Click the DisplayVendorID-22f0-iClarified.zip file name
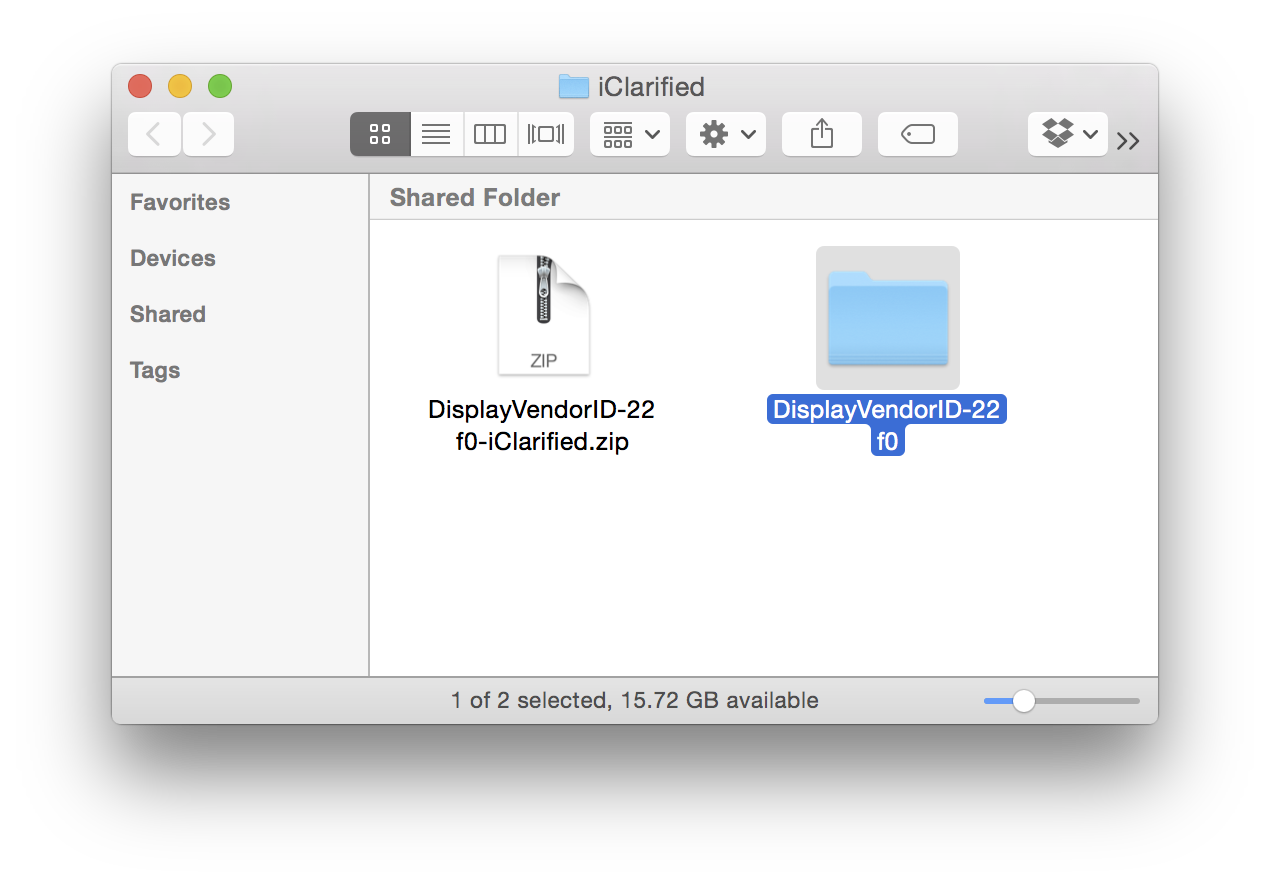 (542, 426)
